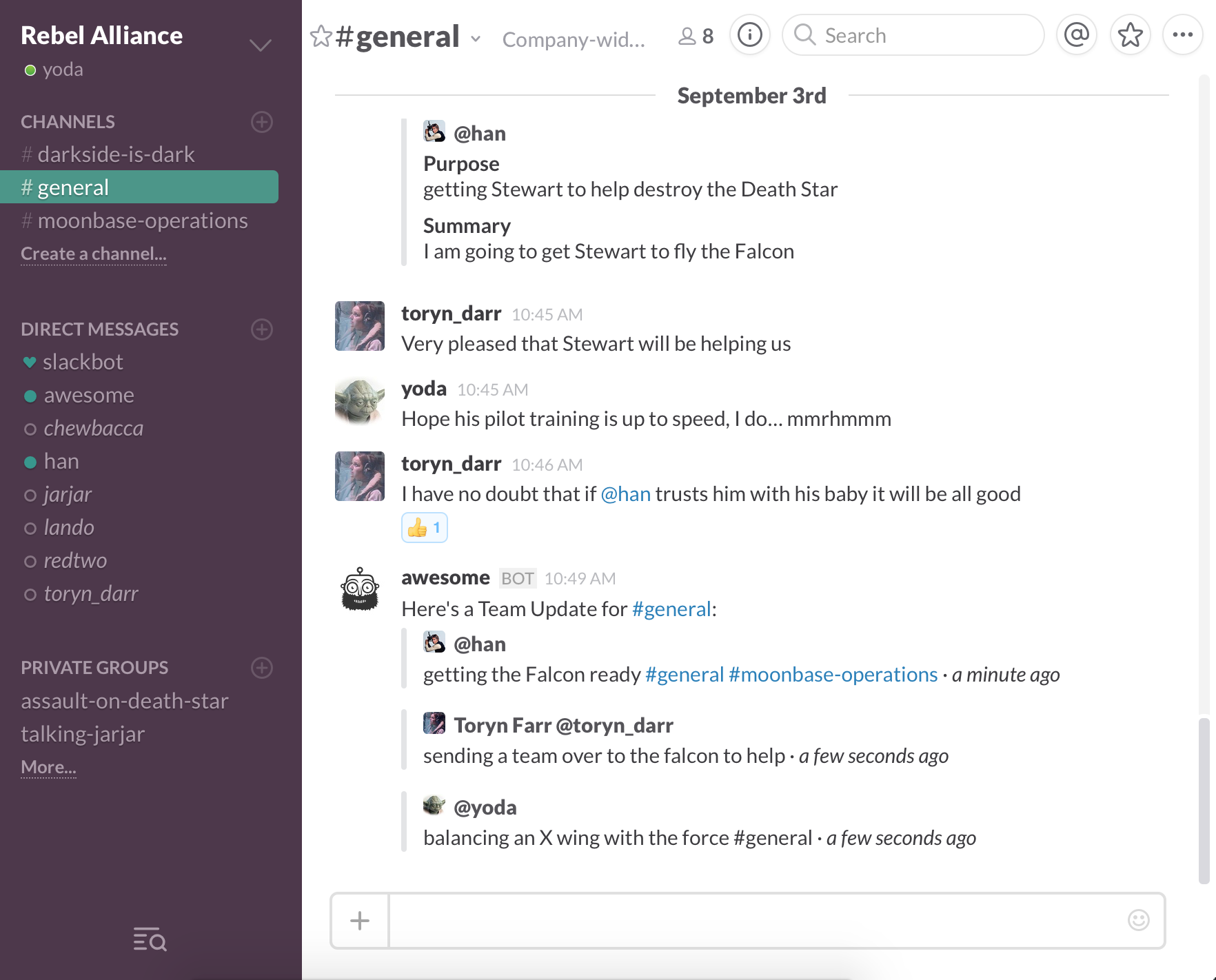Click toryn_darr's avatar at 10:45 AM message
The height and width of the screenshot is (980, 1216).
click(x=360, y=326)
